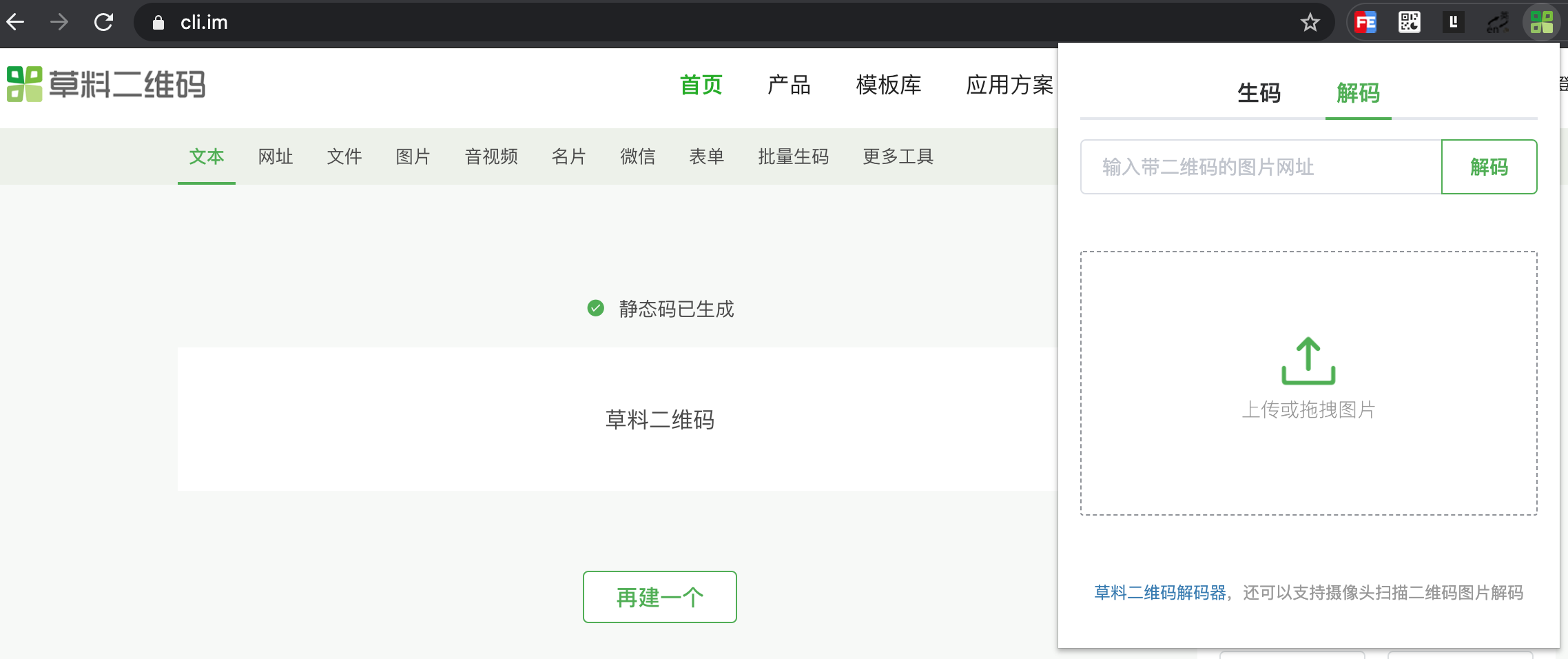This screenshot has width=1568, height=659.
Task: Click the green 解码 button
Action: (x=1489, y=167)
